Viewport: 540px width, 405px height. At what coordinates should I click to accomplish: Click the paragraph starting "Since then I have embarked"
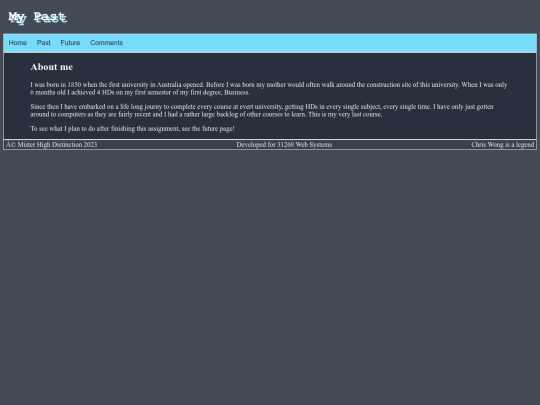(x=262, y=111)
